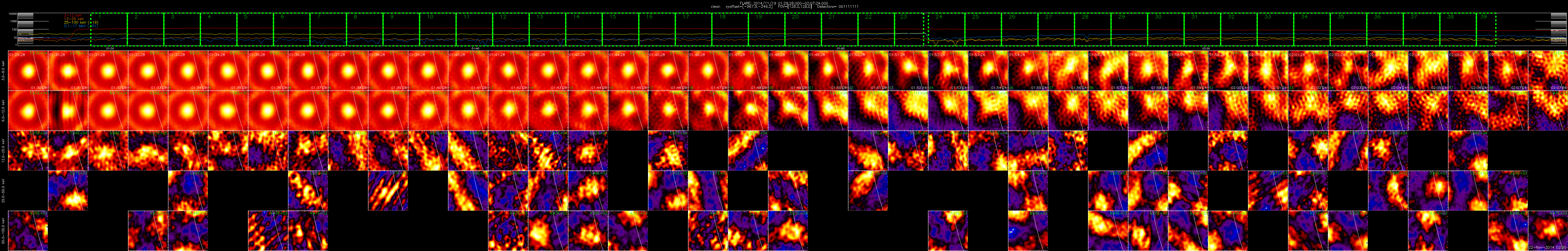This screenshot has height=251, width=1568.
Task: Click the orange '12-25 keV' legend label
Action: pyautogui.click(x=74, y=19)
